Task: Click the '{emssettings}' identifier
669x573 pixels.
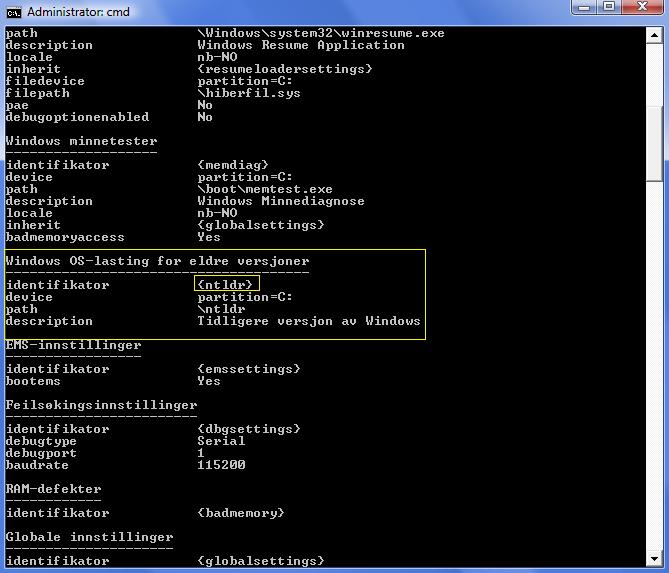Action: [249, 369]
